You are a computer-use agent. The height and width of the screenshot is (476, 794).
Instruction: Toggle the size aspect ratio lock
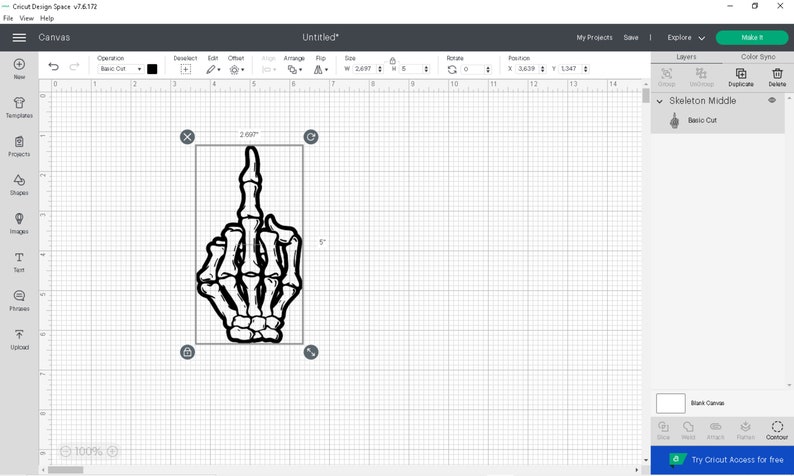[392, 60]
